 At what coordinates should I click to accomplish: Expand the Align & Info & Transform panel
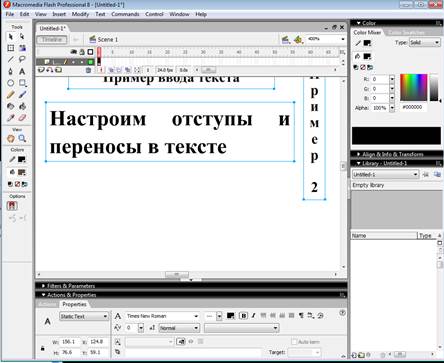359,154
